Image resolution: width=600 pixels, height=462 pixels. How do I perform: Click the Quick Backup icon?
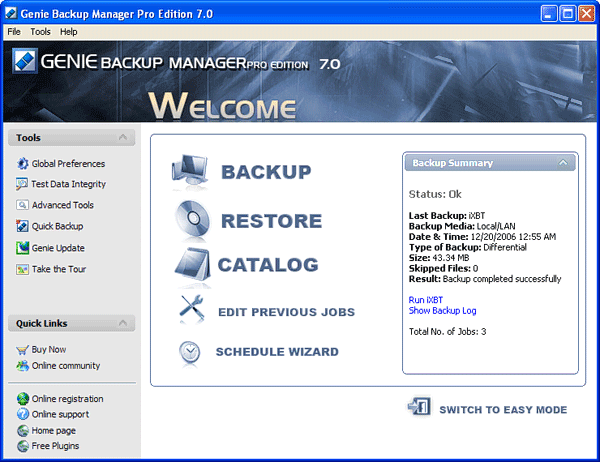click(x=22, y=226)
